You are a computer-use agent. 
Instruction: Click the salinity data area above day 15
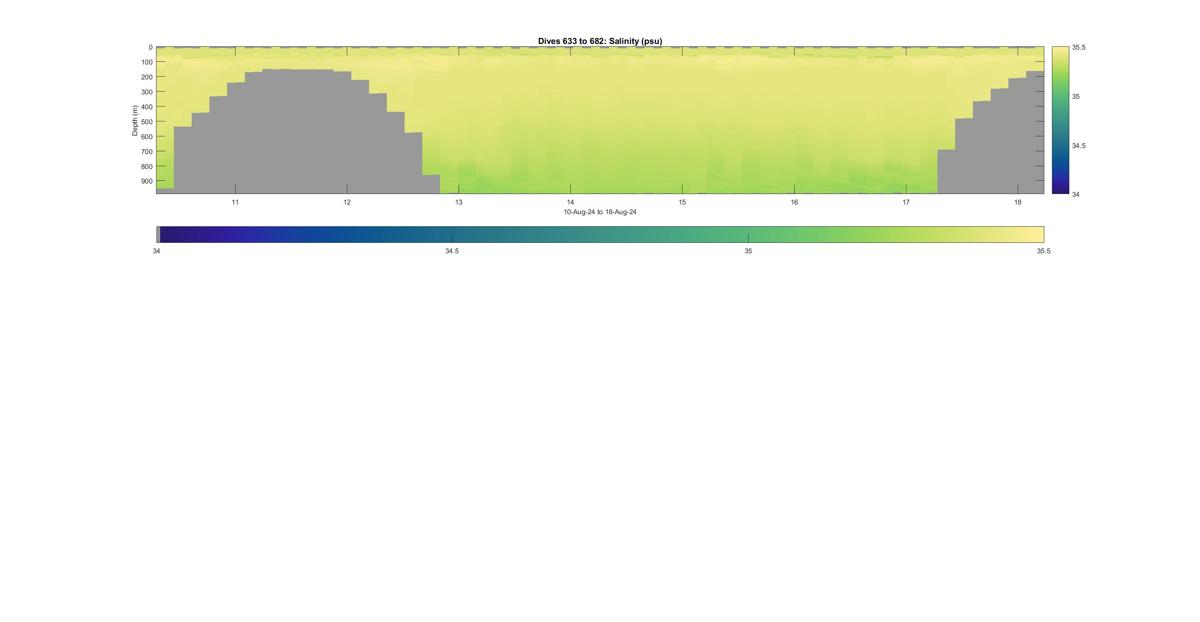(682, 120)
